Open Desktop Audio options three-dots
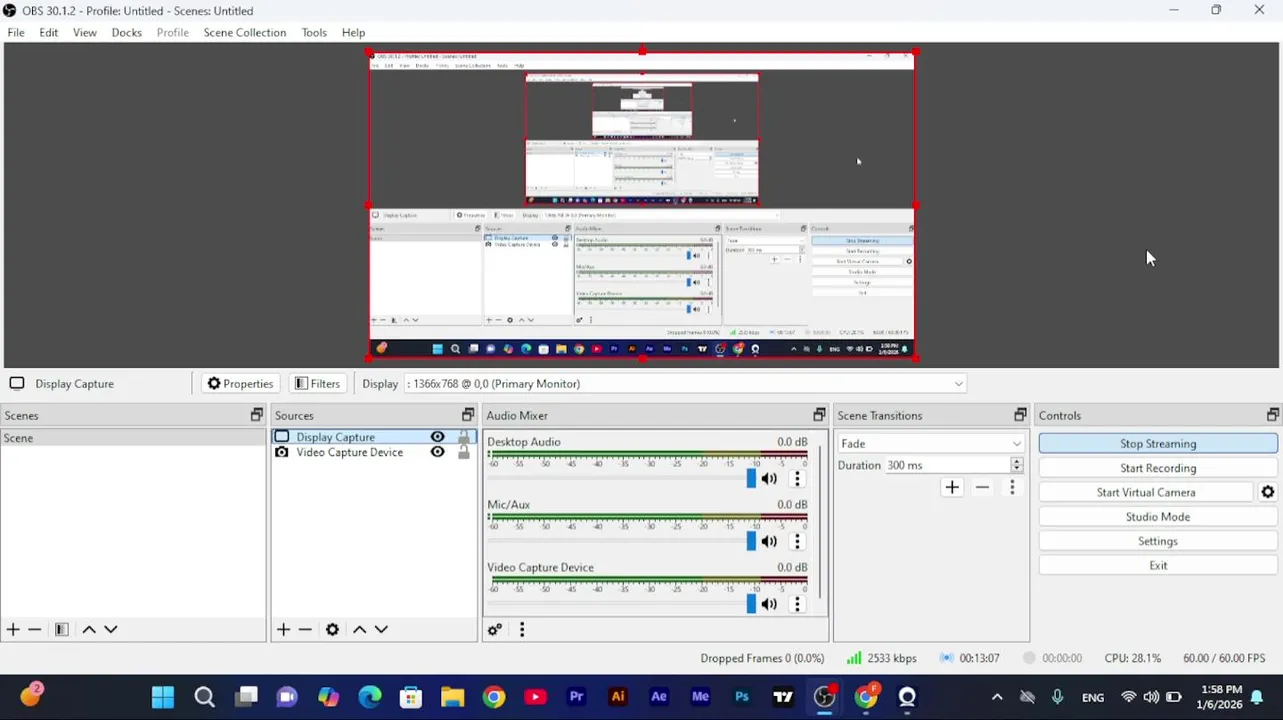This screenshot has width=1283, height=720. point(797,479)
